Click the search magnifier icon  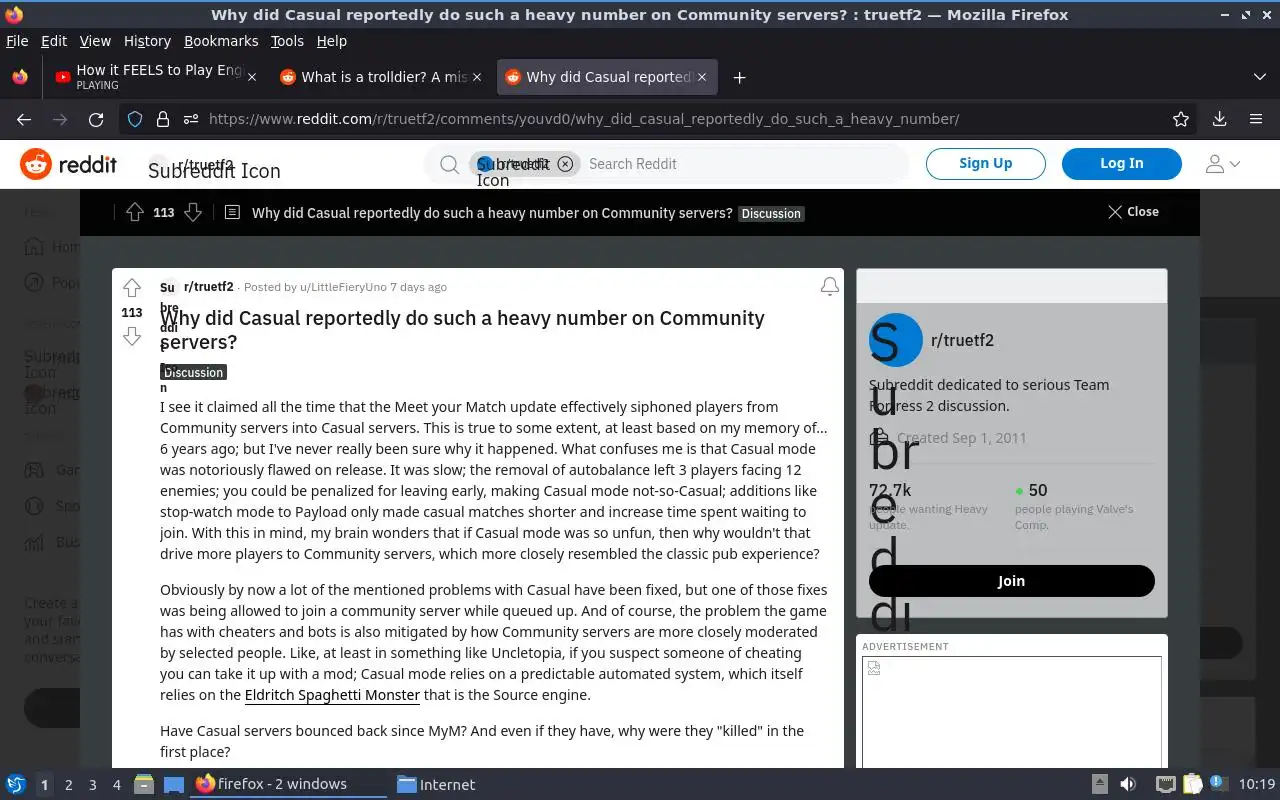pos(450,164)
